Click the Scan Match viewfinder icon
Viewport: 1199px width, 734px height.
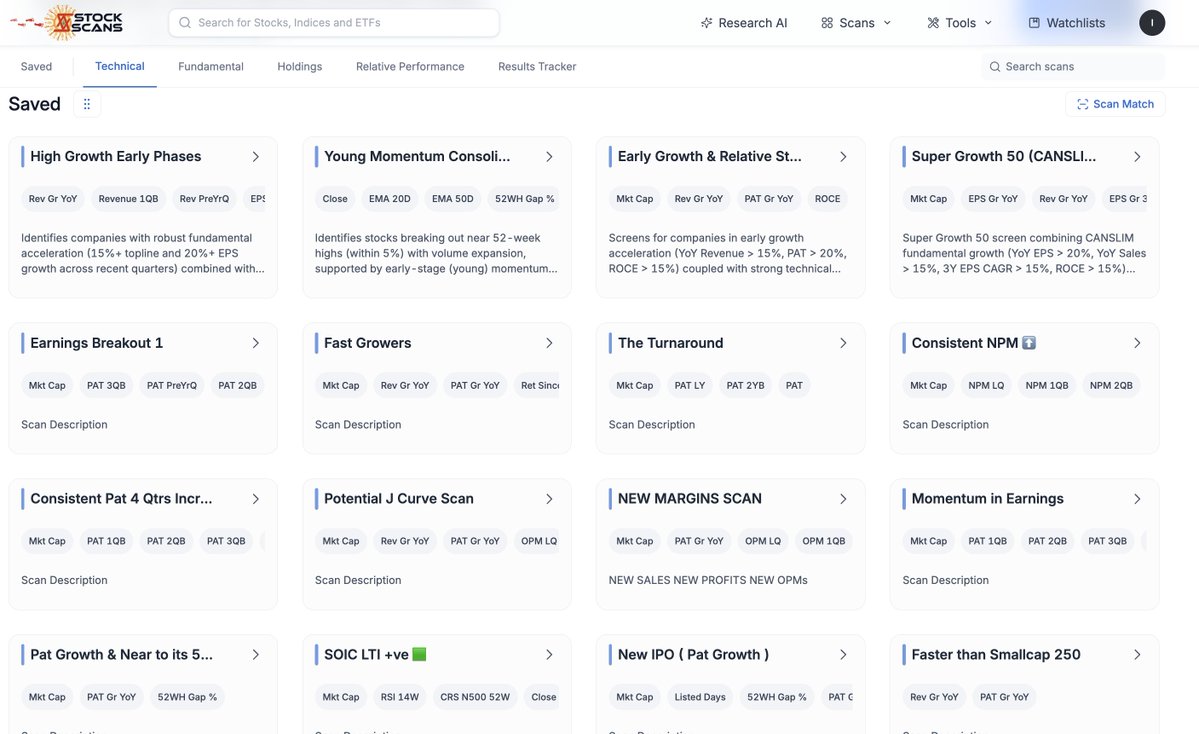tap(1083, 104)
